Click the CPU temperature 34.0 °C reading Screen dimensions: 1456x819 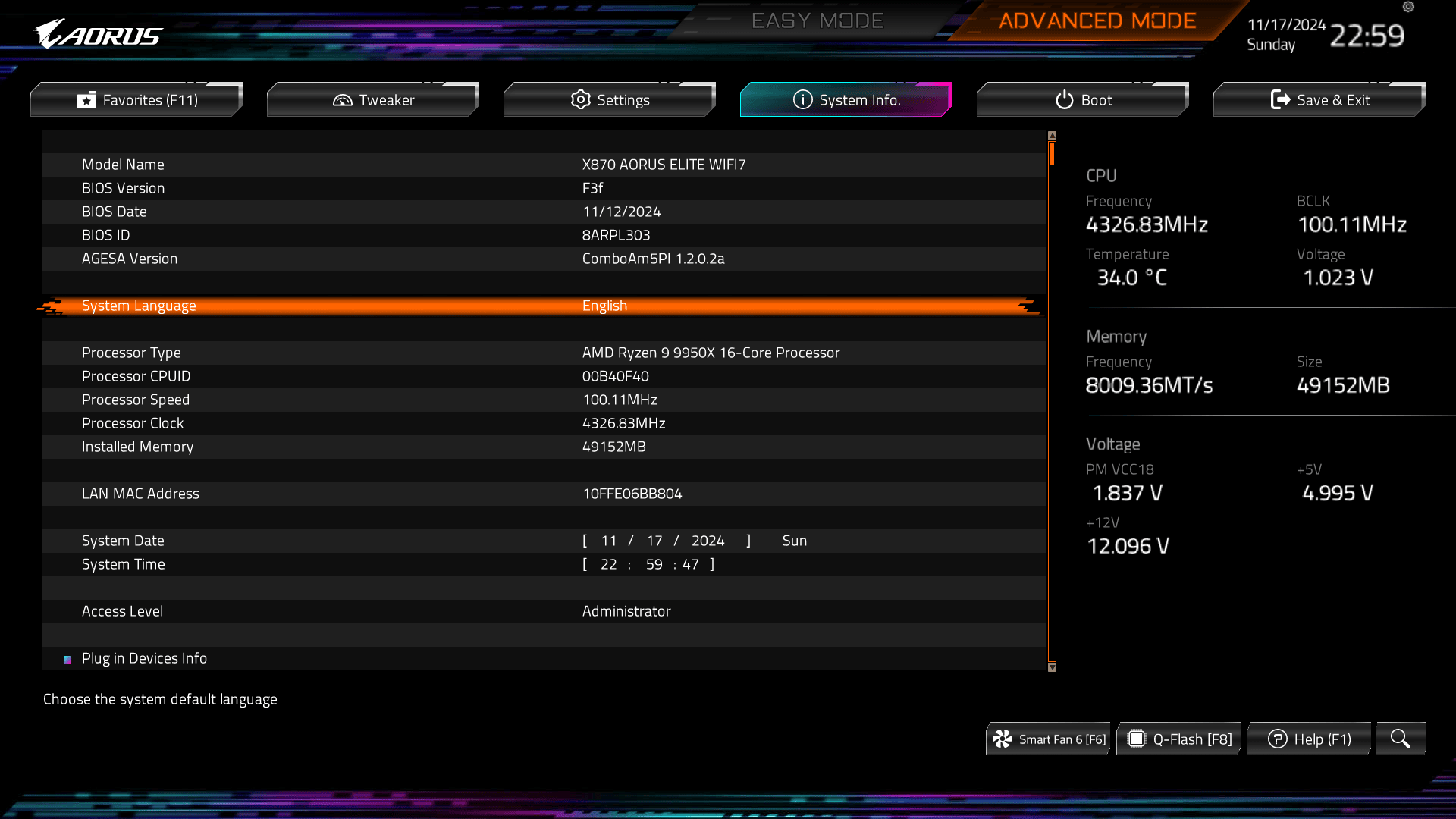1131,278
